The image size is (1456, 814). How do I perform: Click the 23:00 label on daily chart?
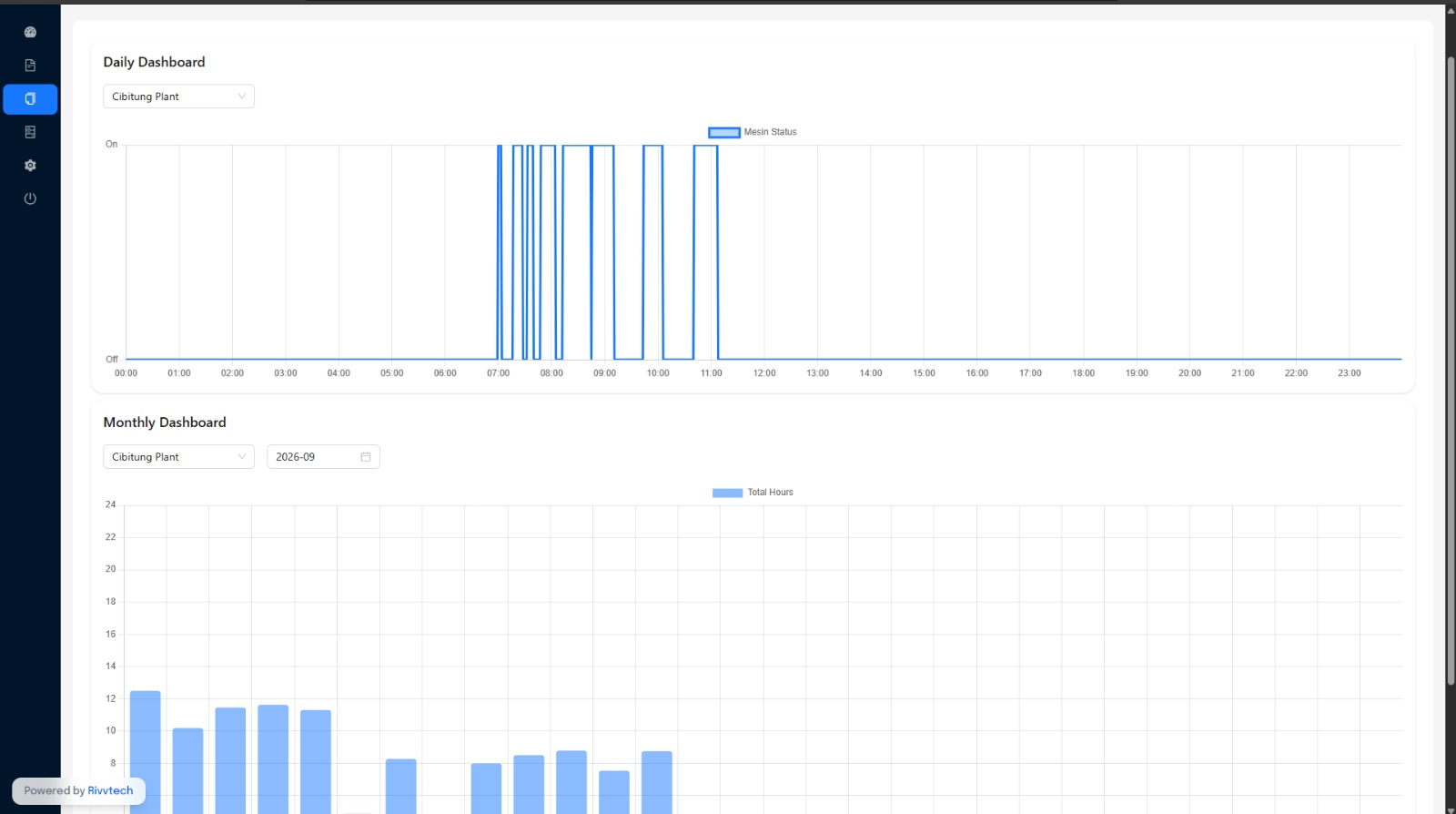tap(1349, 373)
